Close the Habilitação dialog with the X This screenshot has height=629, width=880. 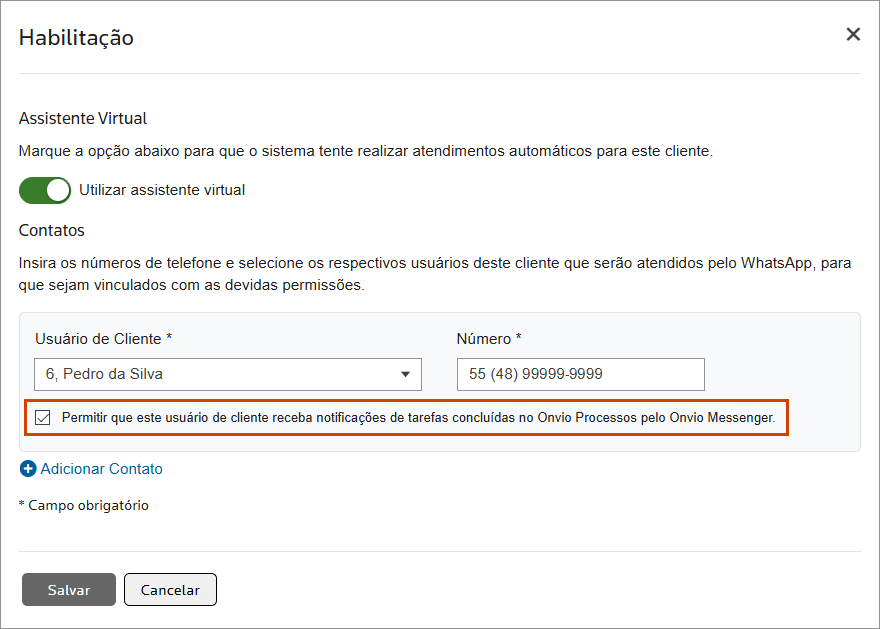coord(853,35)
